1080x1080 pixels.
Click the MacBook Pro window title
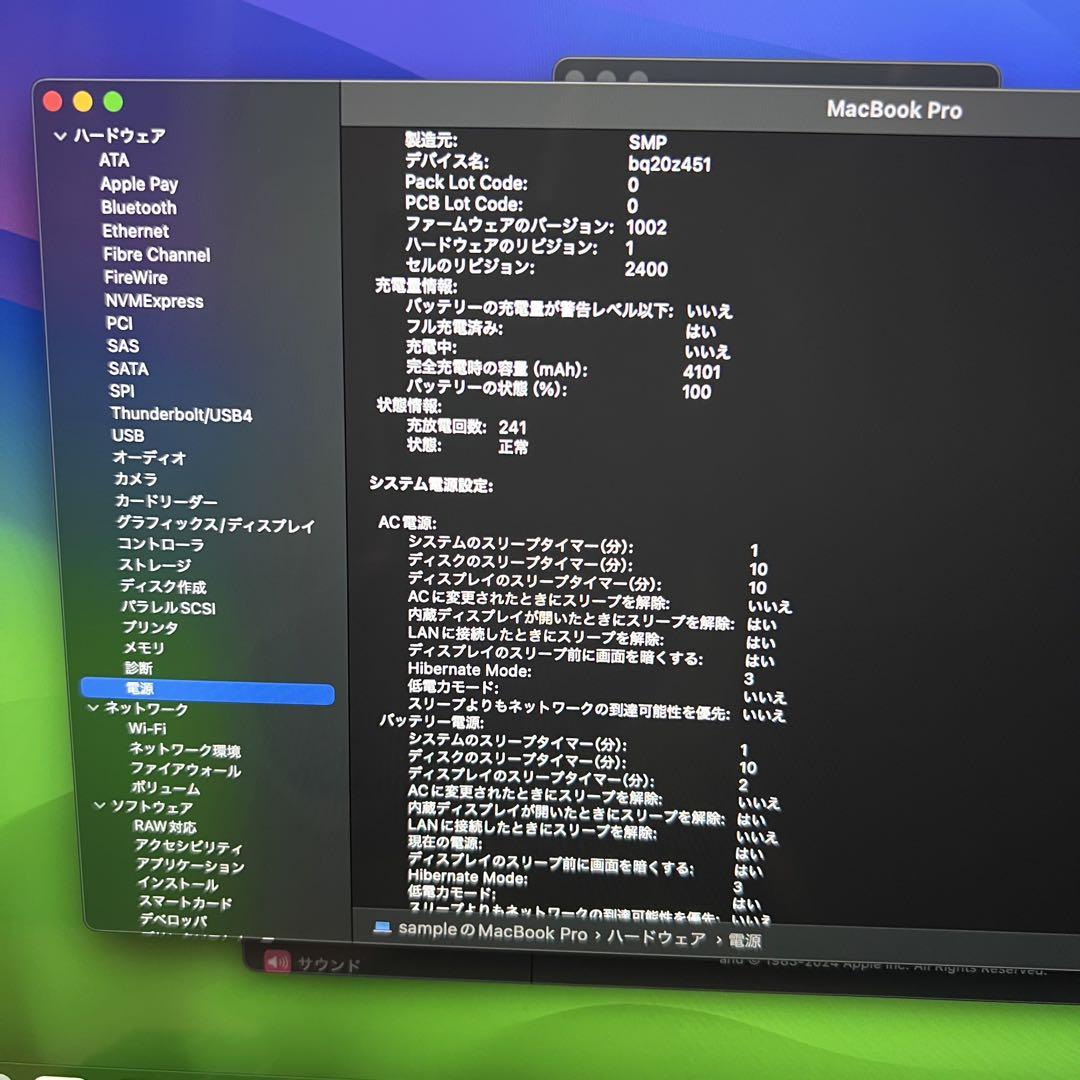click(894, 110)
